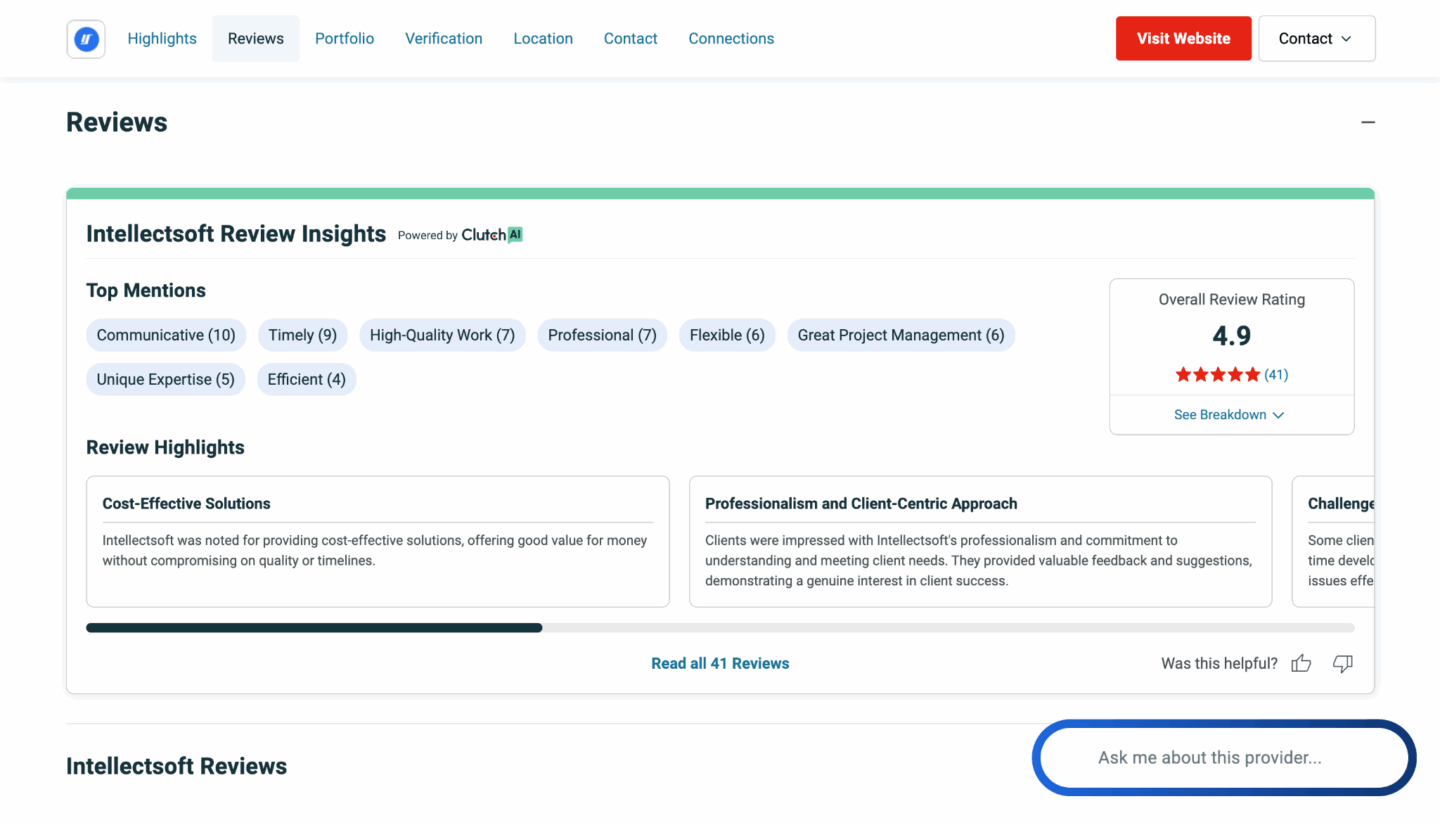
Task: Select the Great Project Management (6) chip
Action: (901, 335)
